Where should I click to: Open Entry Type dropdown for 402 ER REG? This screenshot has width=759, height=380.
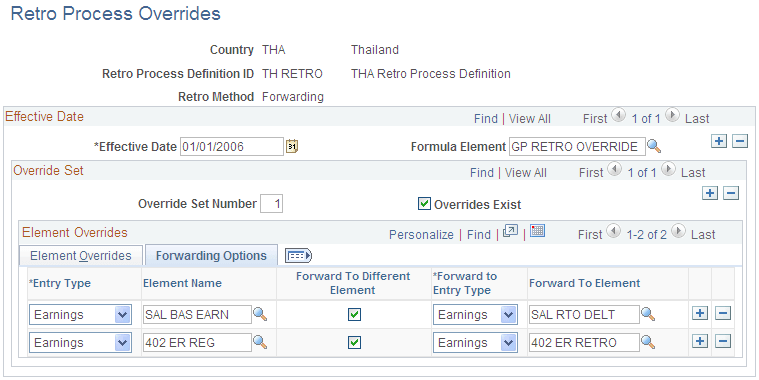[x=80, y=343]
